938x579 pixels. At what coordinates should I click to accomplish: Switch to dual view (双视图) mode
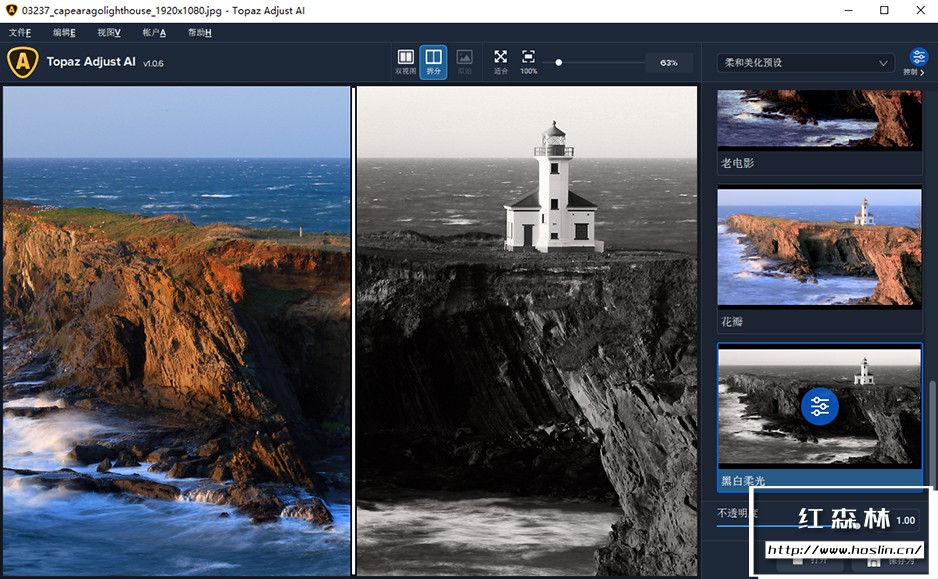(405, 62)
